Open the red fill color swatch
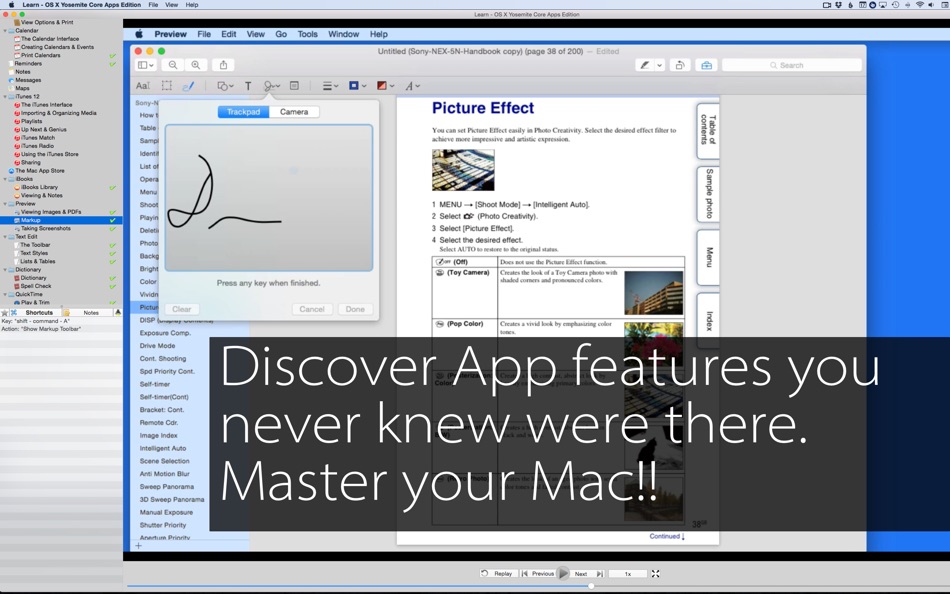 [385, 86]
